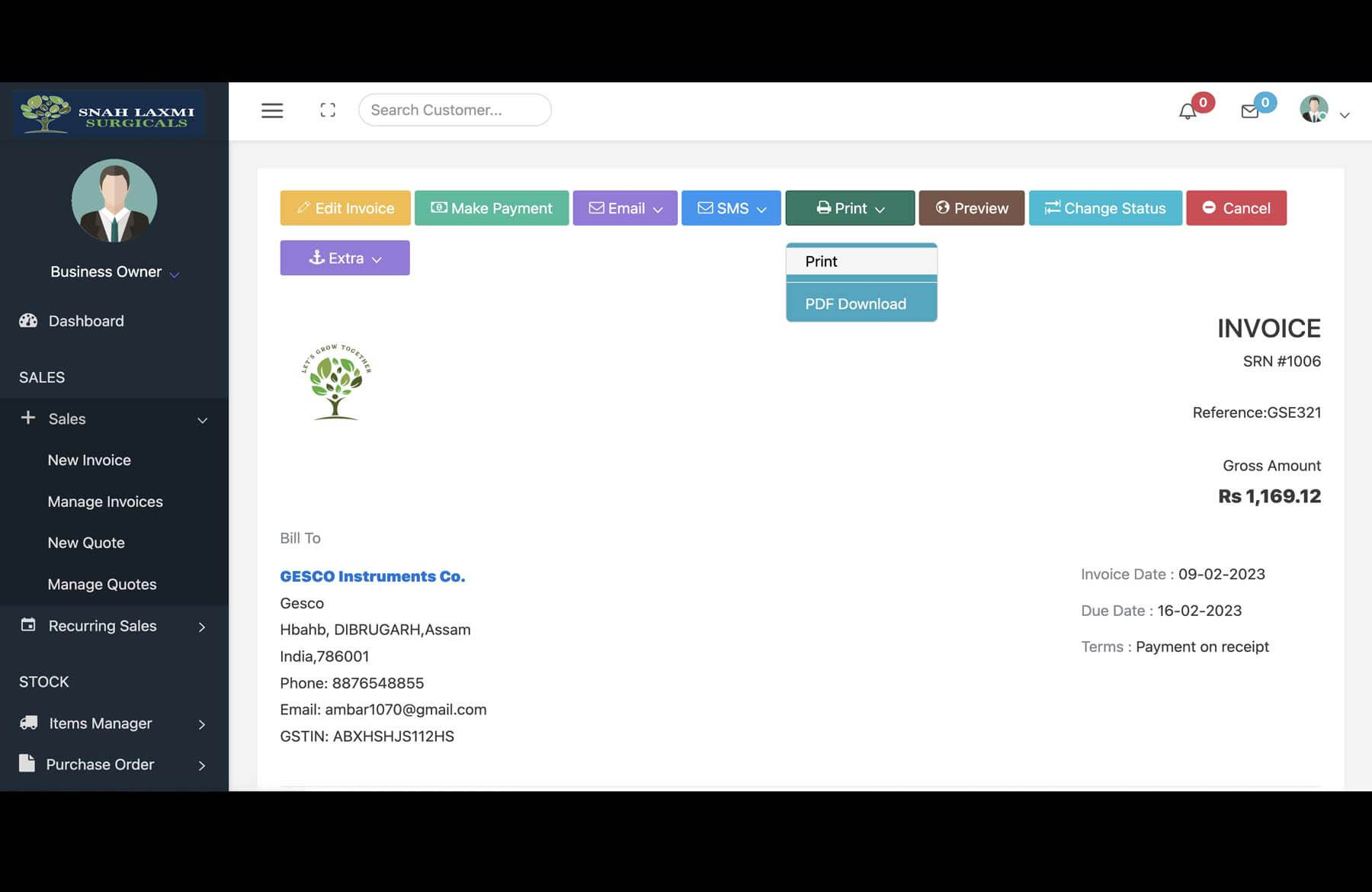
Task: Open the Extra dropdown button
Action: point(345,258)
